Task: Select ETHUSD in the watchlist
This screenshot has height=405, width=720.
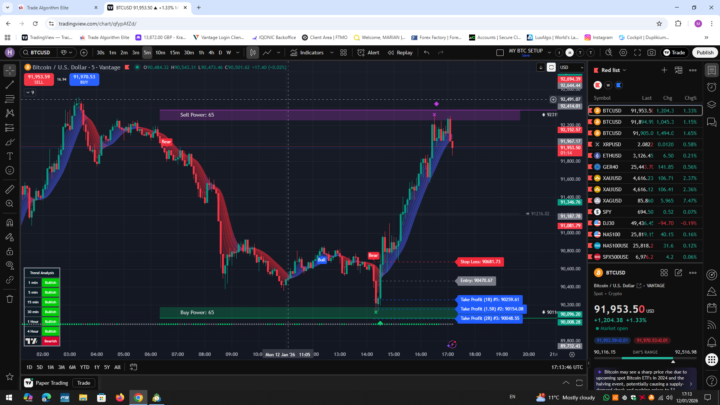Action: [645, 156]
